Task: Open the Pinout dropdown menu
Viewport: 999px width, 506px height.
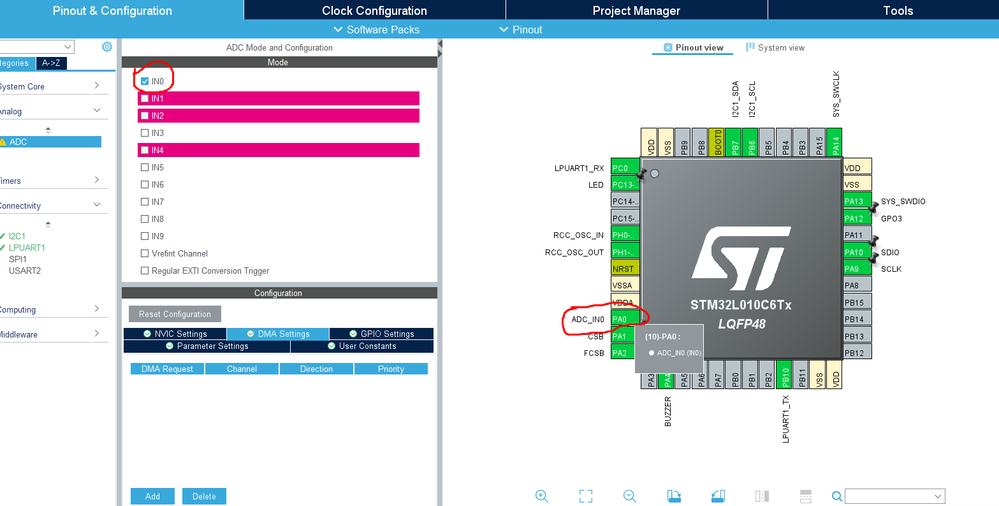Action: tap(521, 29)
